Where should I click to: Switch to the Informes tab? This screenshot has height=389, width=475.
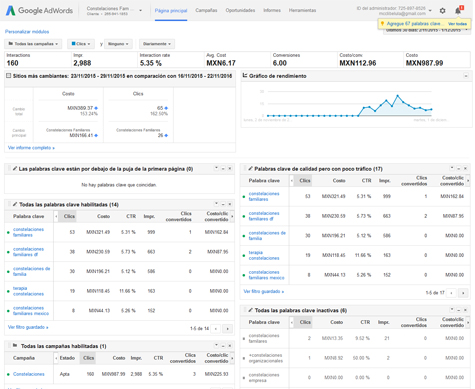[x=272, y=10]
